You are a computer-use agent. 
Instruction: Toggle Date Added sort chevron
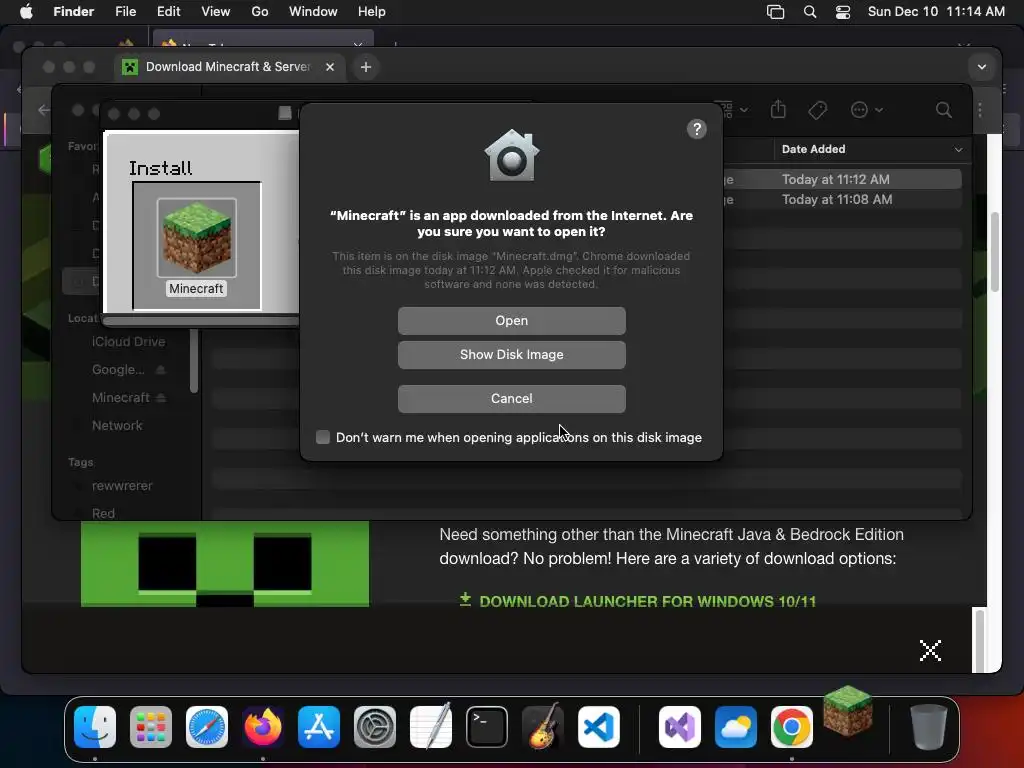point(958,150)
